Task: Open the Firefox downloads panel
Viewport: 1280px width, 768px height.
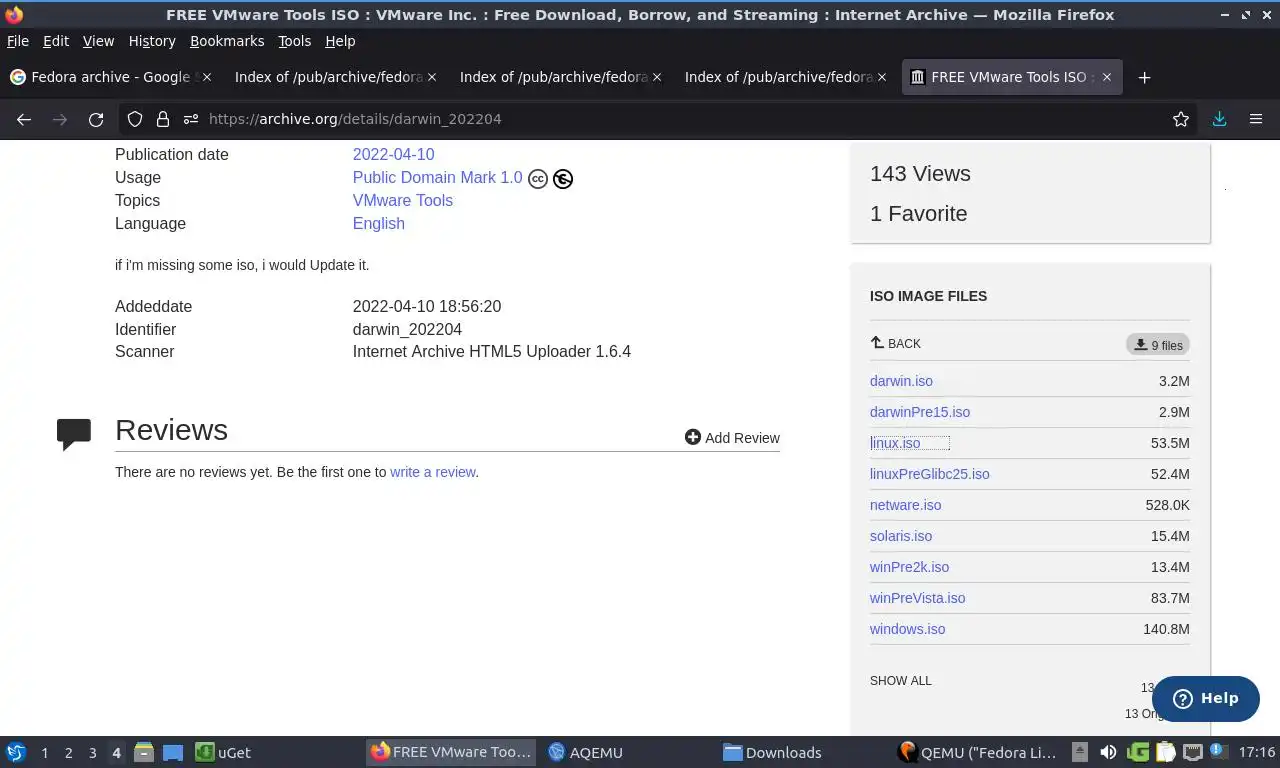Action: click(x=1219, y=119)
